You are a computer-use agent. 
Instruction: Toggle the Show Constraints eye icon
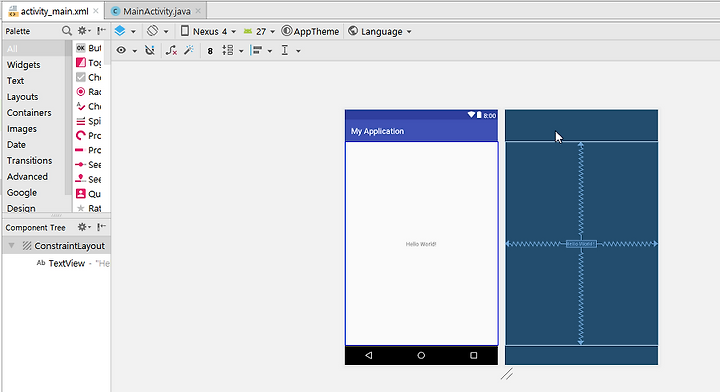tap(121, 50)
